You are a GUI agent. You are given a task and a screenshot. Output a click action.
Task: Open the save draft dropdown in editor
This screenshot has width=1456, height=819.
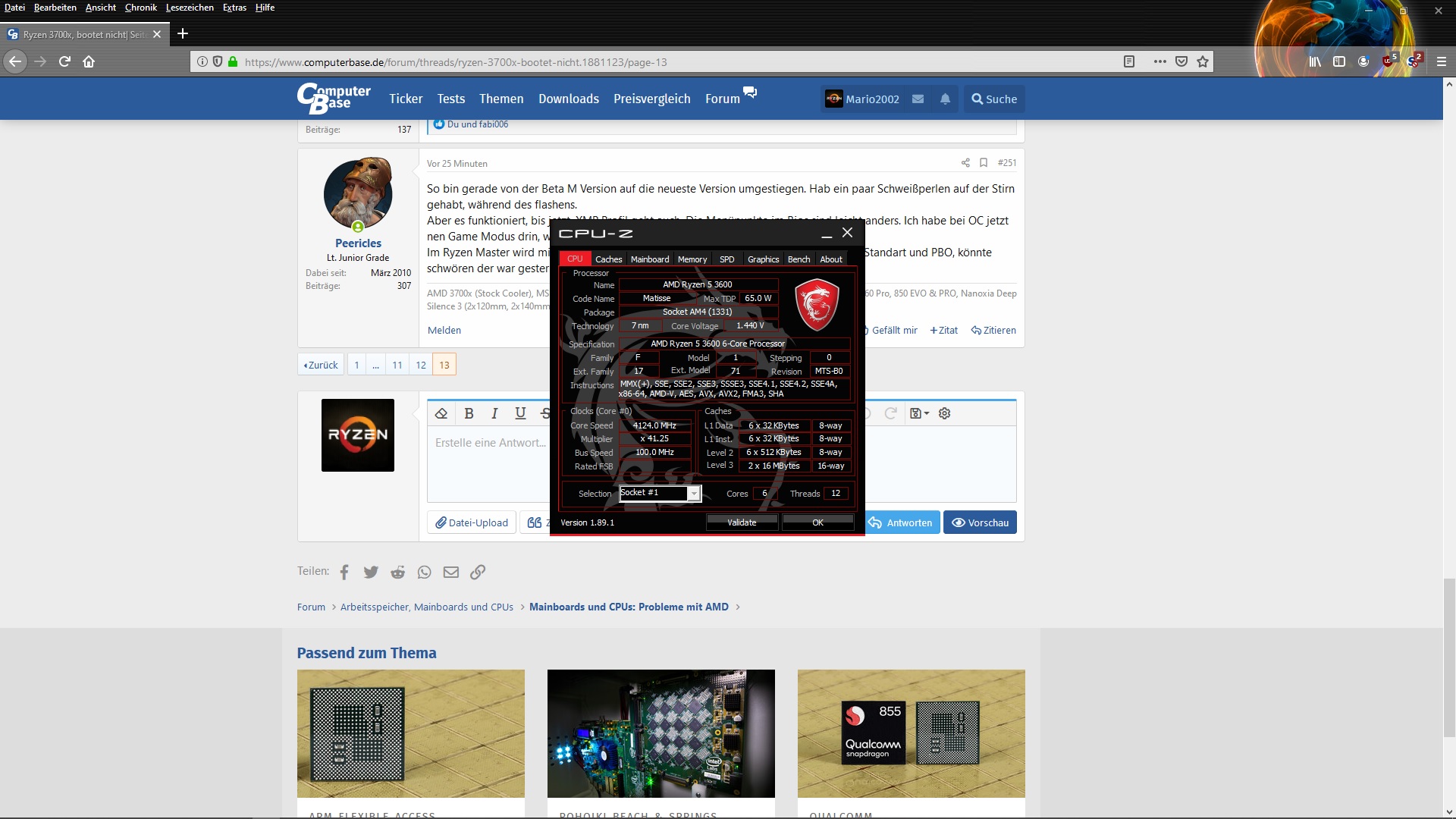pos(919,413)
